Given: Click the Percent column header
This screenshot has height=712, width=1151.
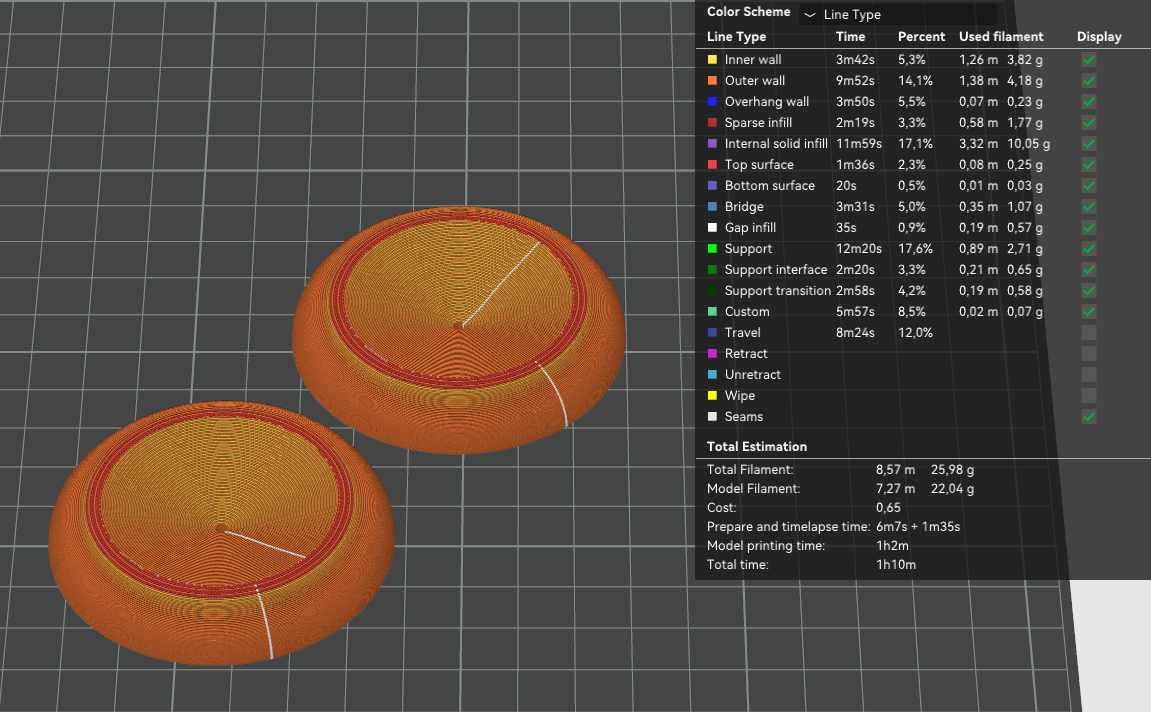Looking at the screenshot, I should pos(921,37).
